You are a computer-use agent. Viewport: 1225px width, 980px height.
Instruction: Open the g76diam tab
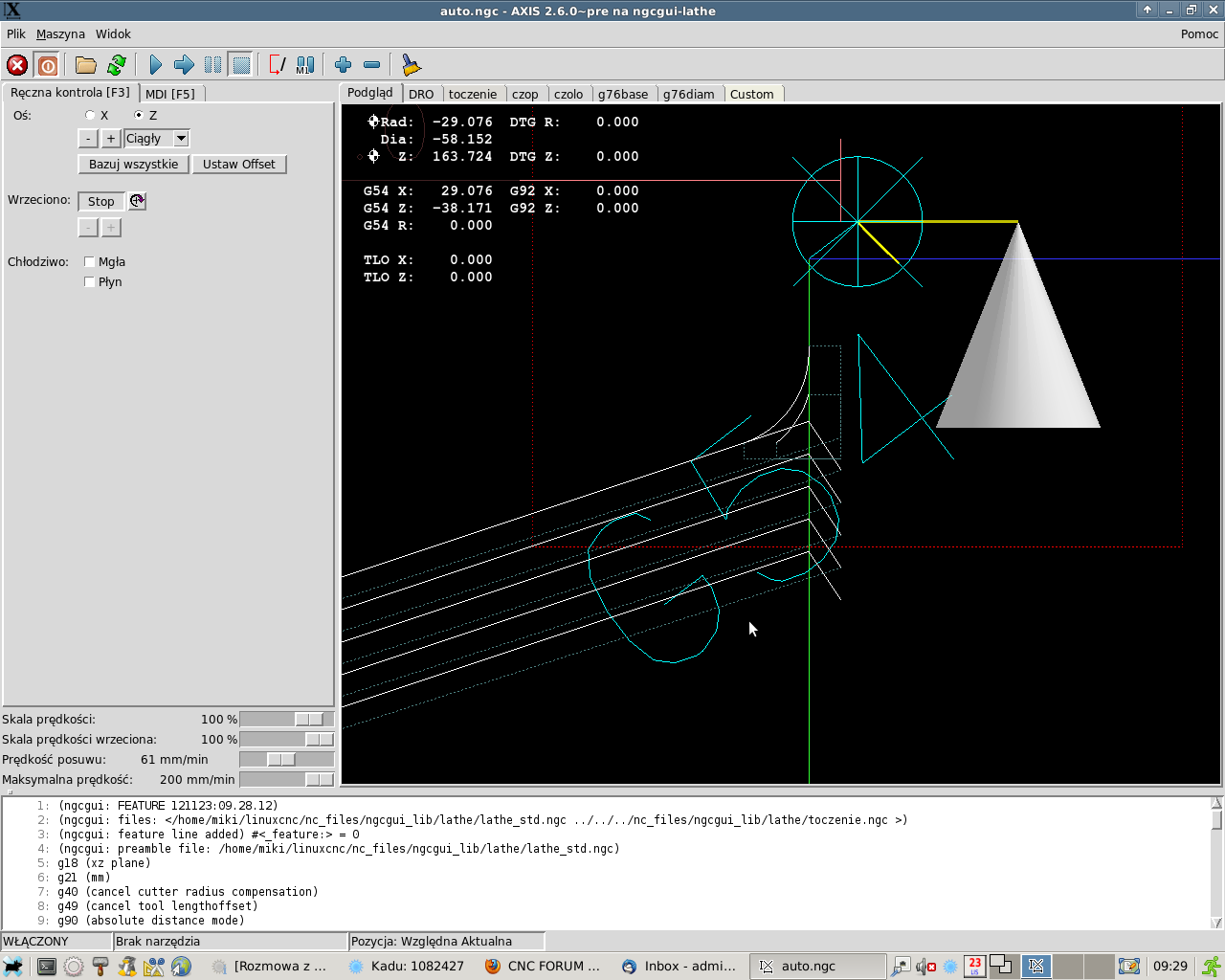pos(689,94)
